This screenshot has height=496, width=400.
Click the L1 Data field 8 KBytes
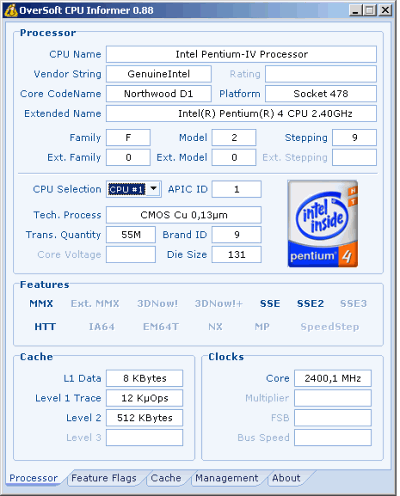[x=144, y=378]
